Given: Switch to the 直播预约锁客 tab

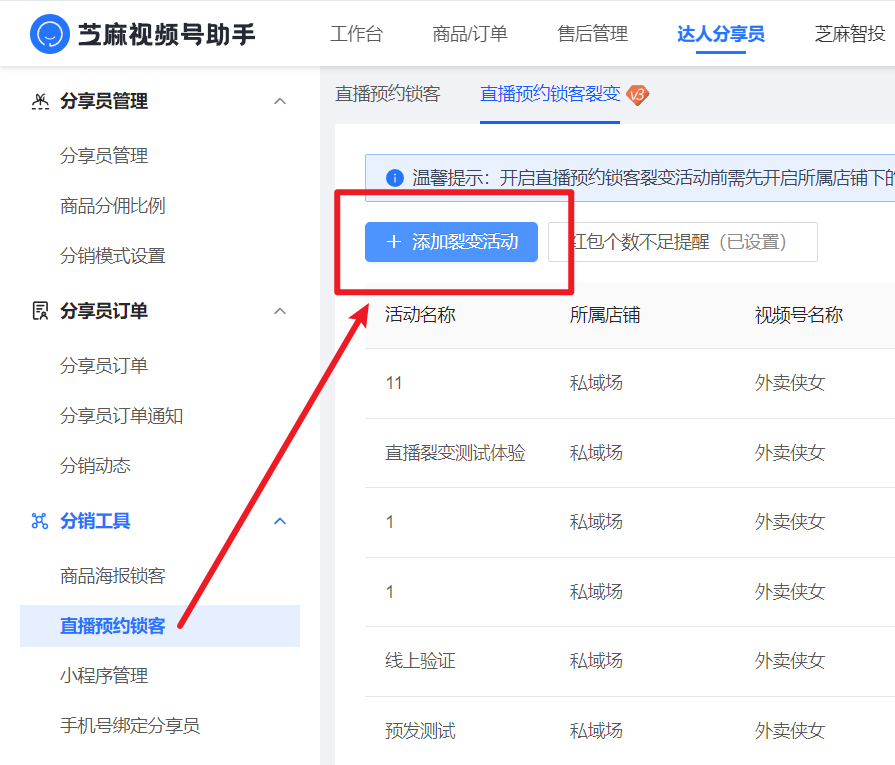Looking at the screenshot, I should pyautogui.click(x=388, y=94).
